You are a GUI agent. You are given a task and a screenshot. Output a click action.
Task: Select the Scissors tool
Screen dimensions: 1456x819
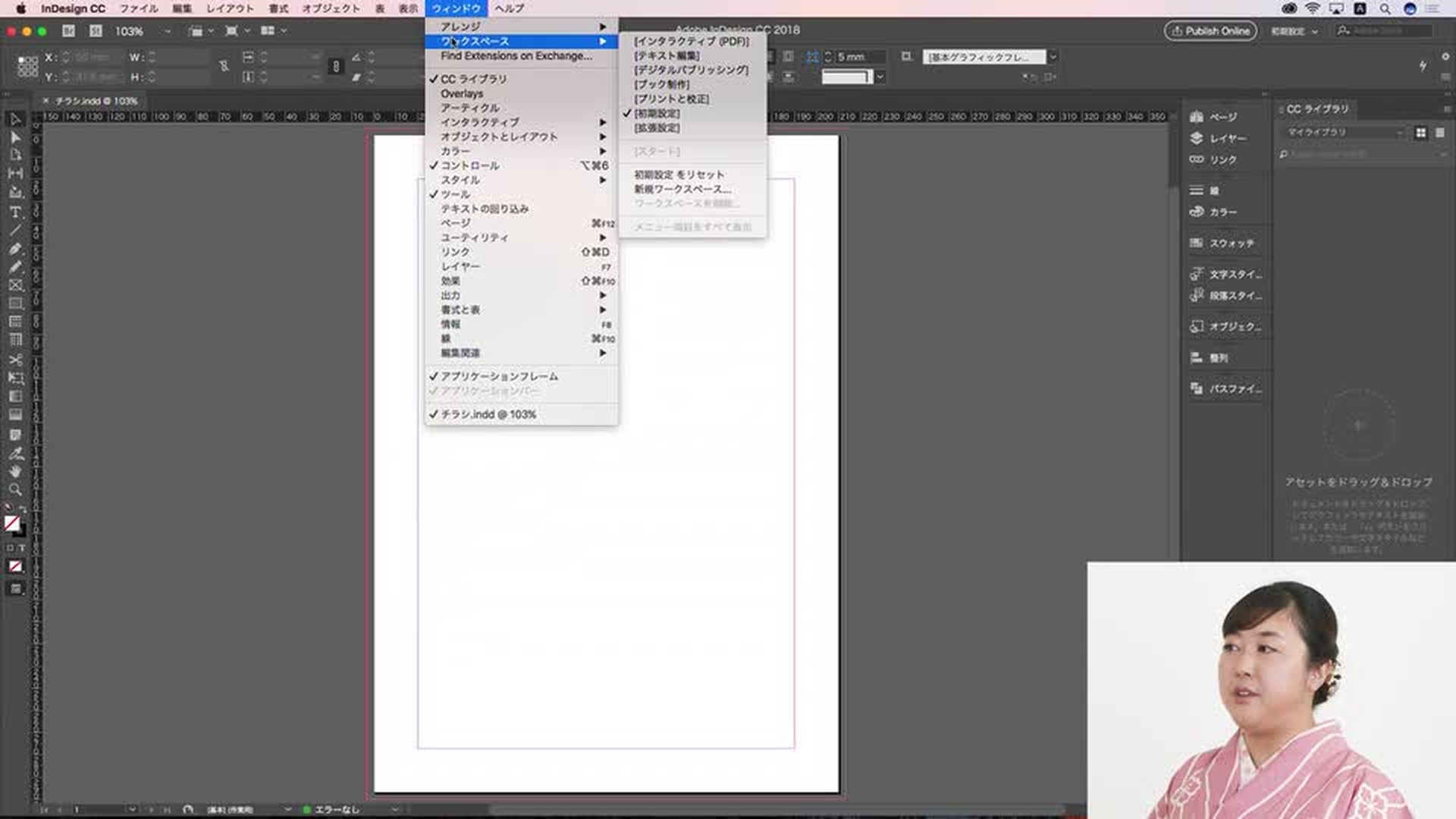(15, 359)
